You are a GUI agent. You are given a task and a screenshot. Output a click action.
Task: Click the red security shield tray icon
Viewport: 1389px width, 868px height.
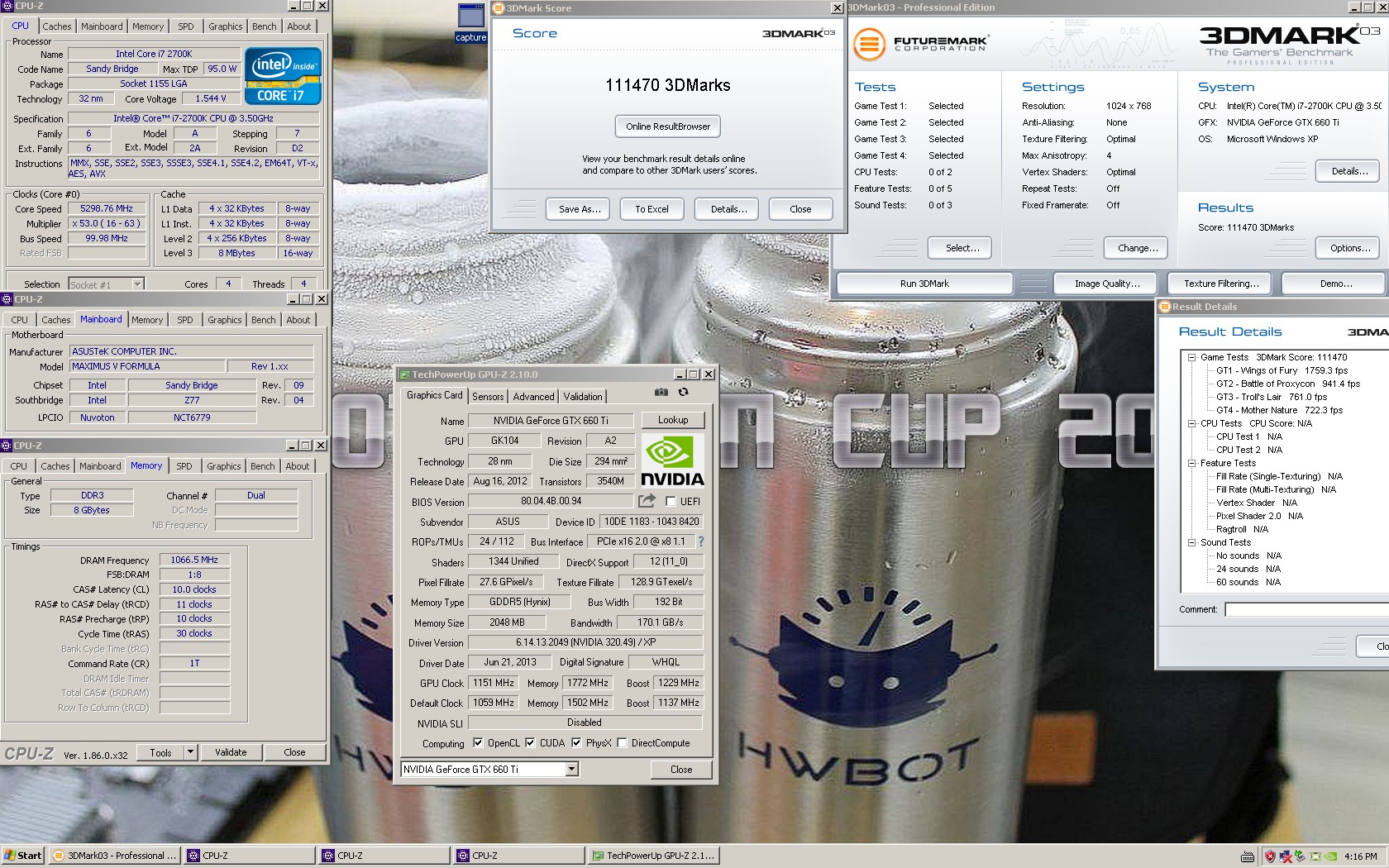tap(1270, 856)
